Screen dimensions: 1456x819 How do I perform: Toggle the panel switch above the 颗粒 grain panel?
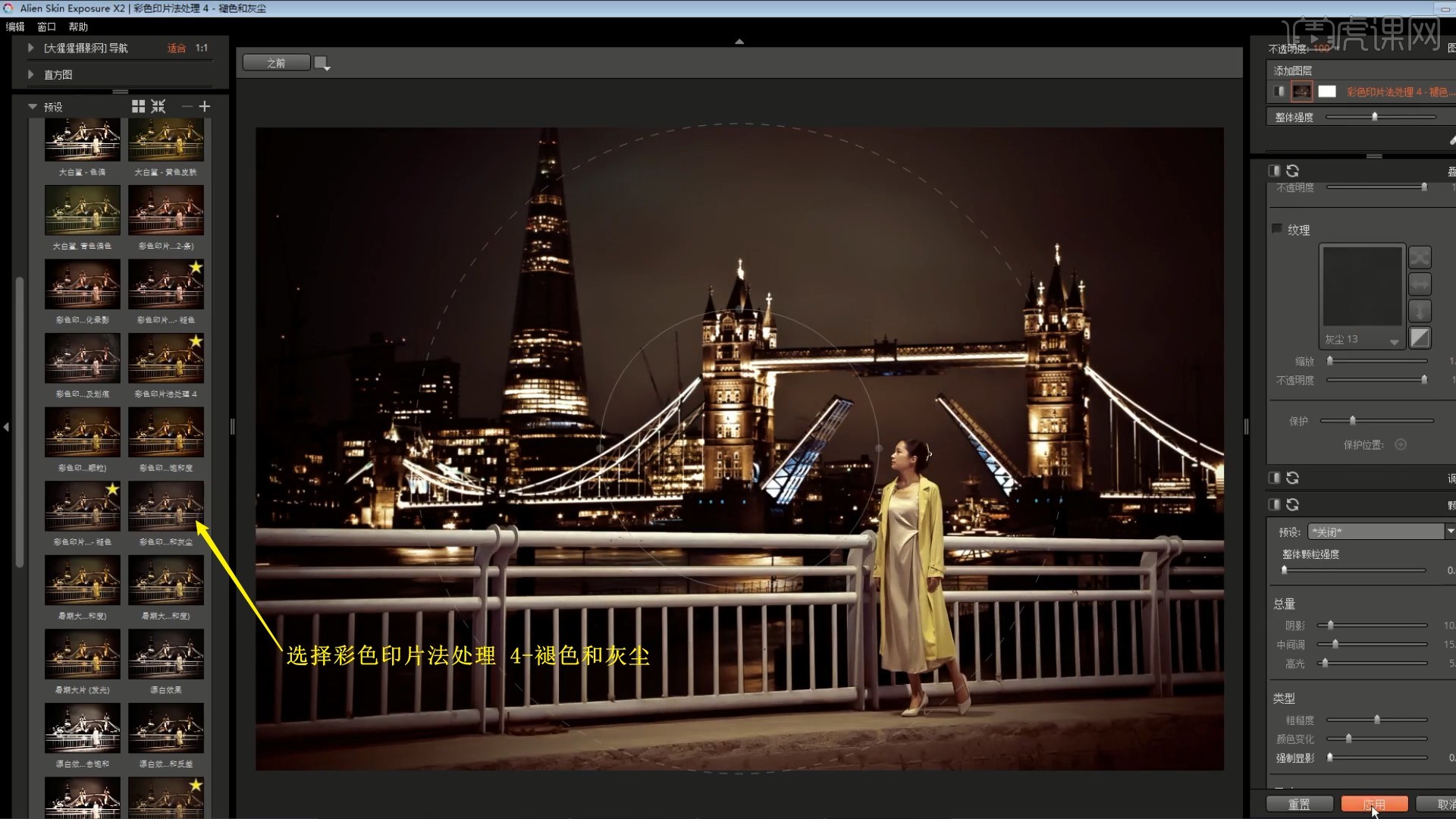[x=1275, y=478]
